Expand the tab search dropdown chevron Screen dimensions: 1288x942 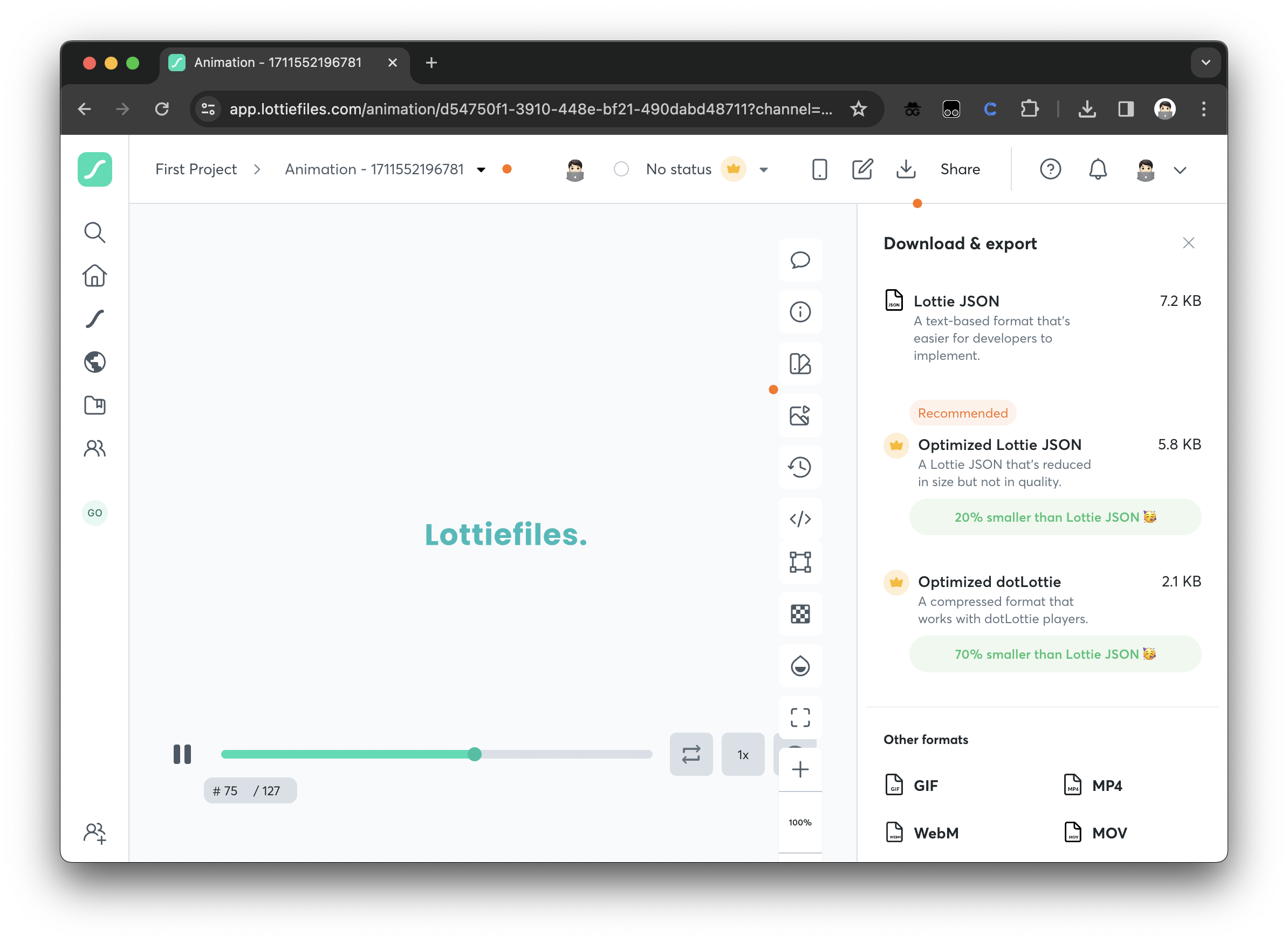click(1205, 63)
